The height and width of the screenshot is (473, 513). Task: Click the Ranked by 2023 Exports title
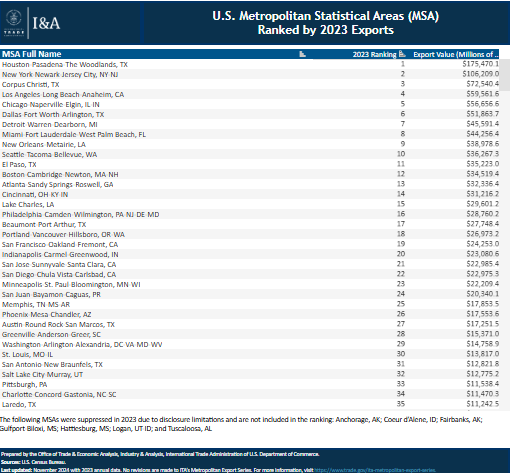tap(325, 30)
